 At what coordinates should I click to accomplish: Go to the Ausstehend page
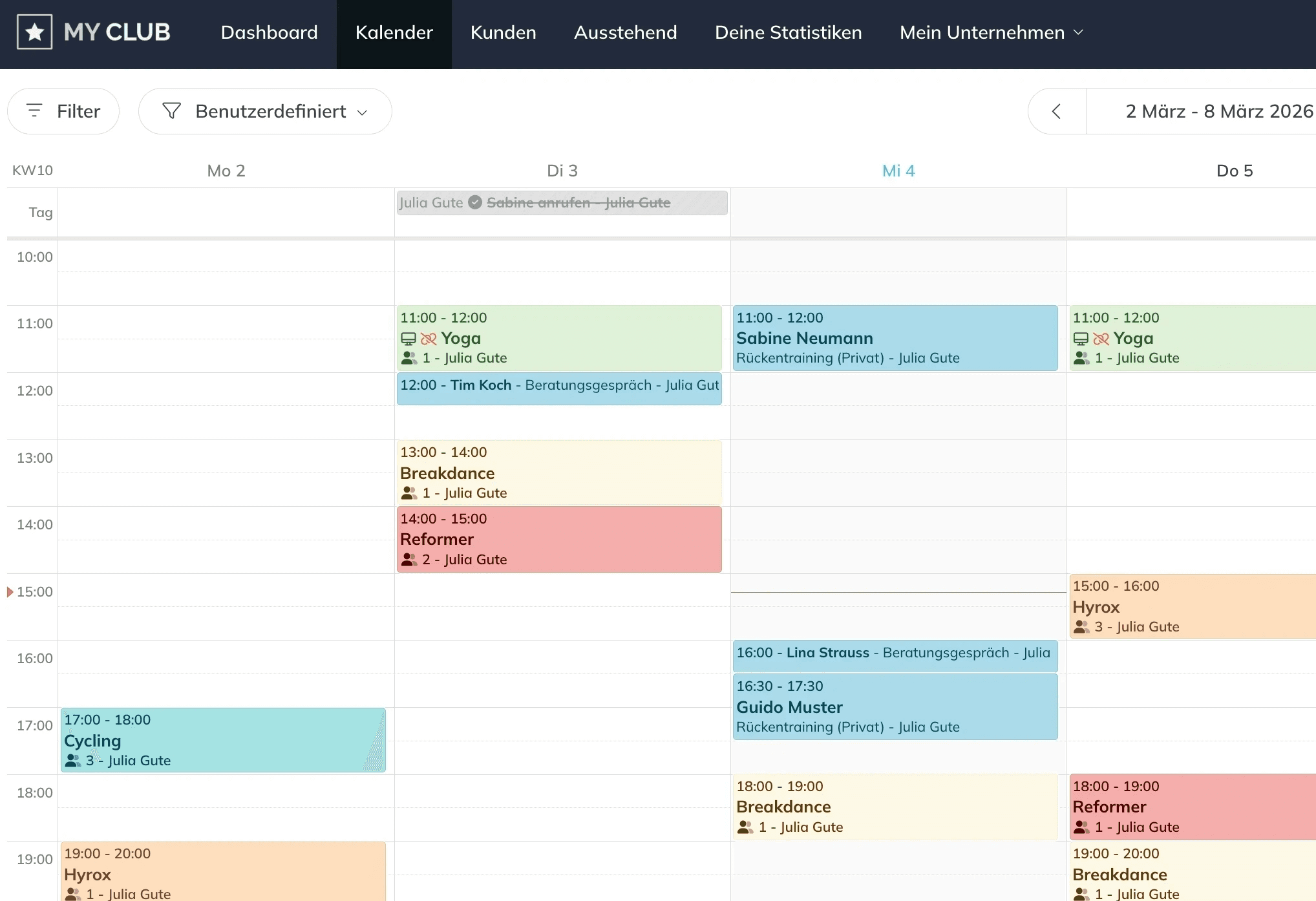tap(624, 32)
